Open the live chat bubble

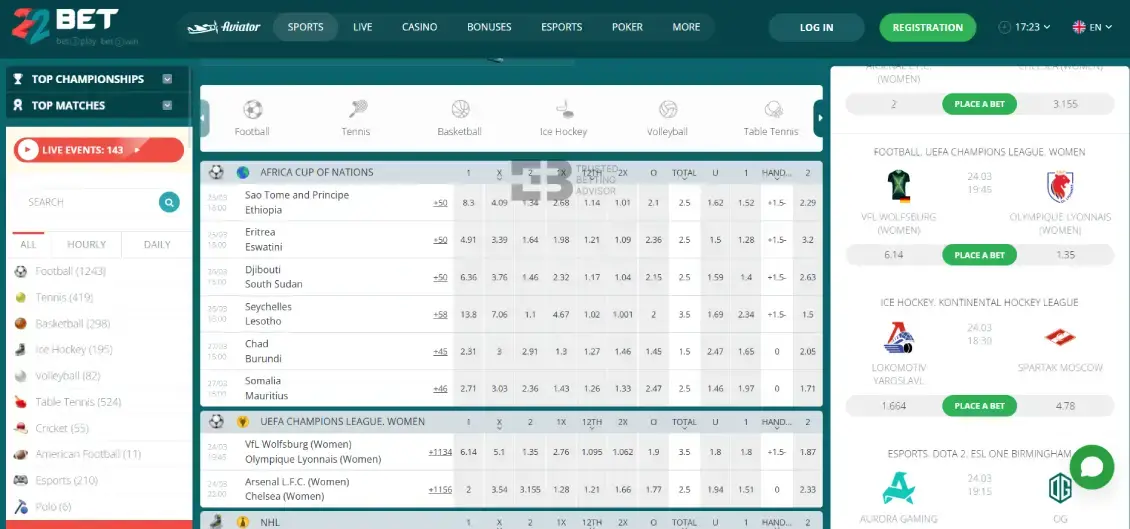1091,467
